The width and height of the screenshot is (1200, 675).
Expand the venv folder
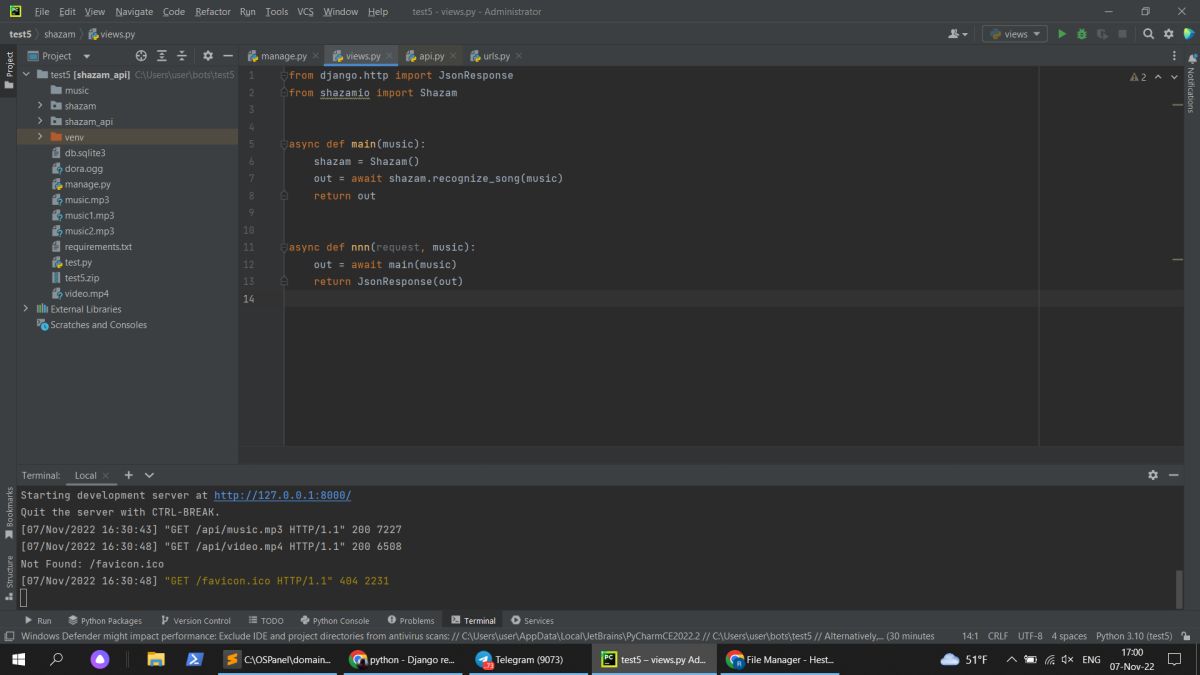point(41,137)
